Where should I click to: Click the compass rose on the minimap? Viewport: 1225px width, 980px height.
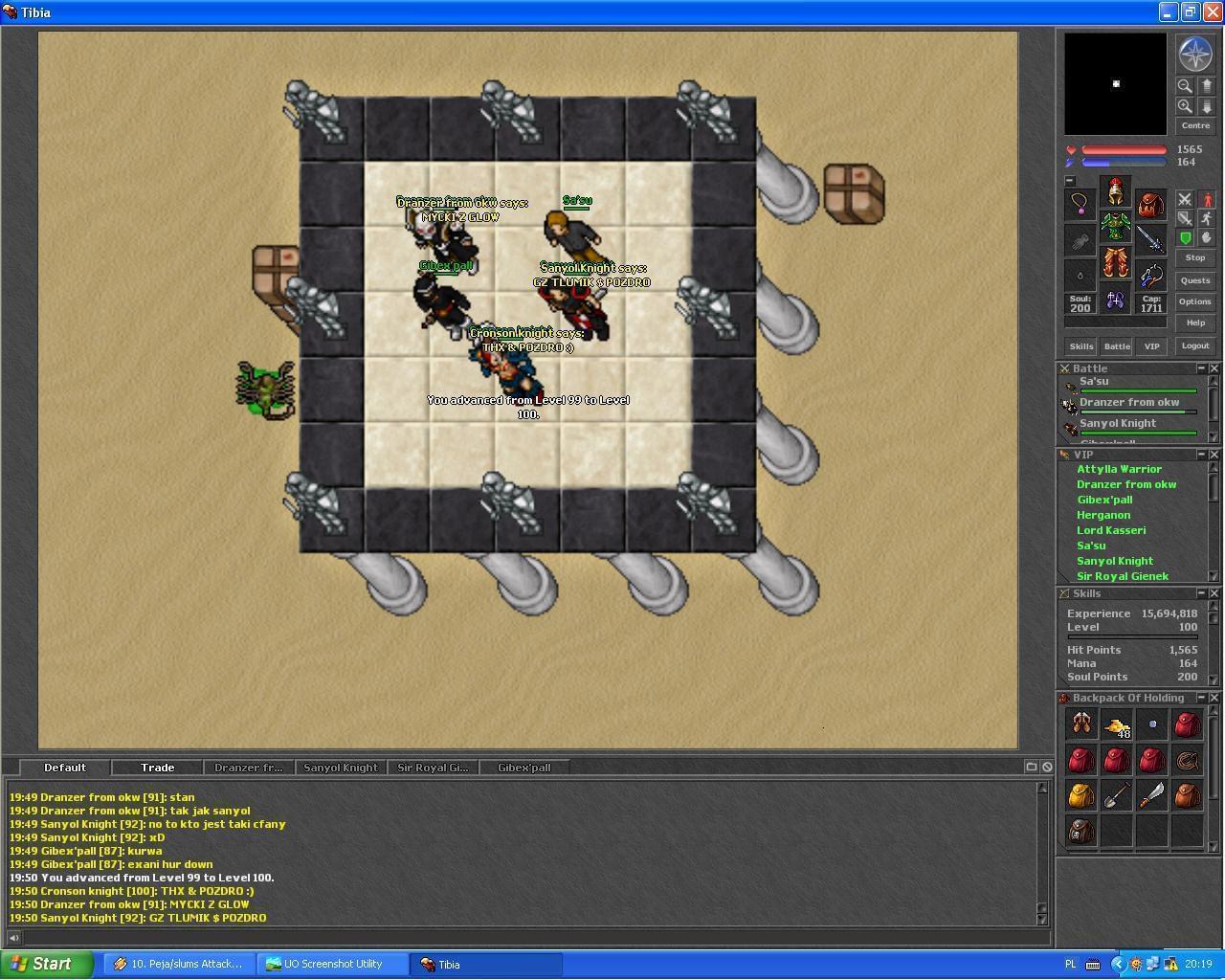(1195, 55)
